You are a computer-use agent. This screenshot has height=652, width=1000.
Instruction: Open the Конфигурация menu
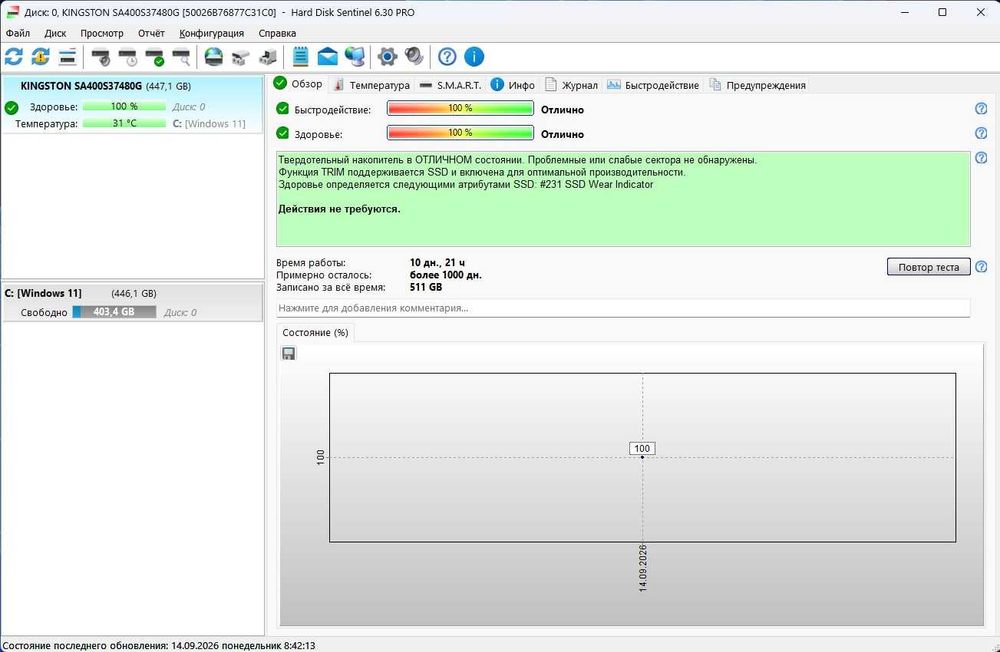tap(211, 33)
